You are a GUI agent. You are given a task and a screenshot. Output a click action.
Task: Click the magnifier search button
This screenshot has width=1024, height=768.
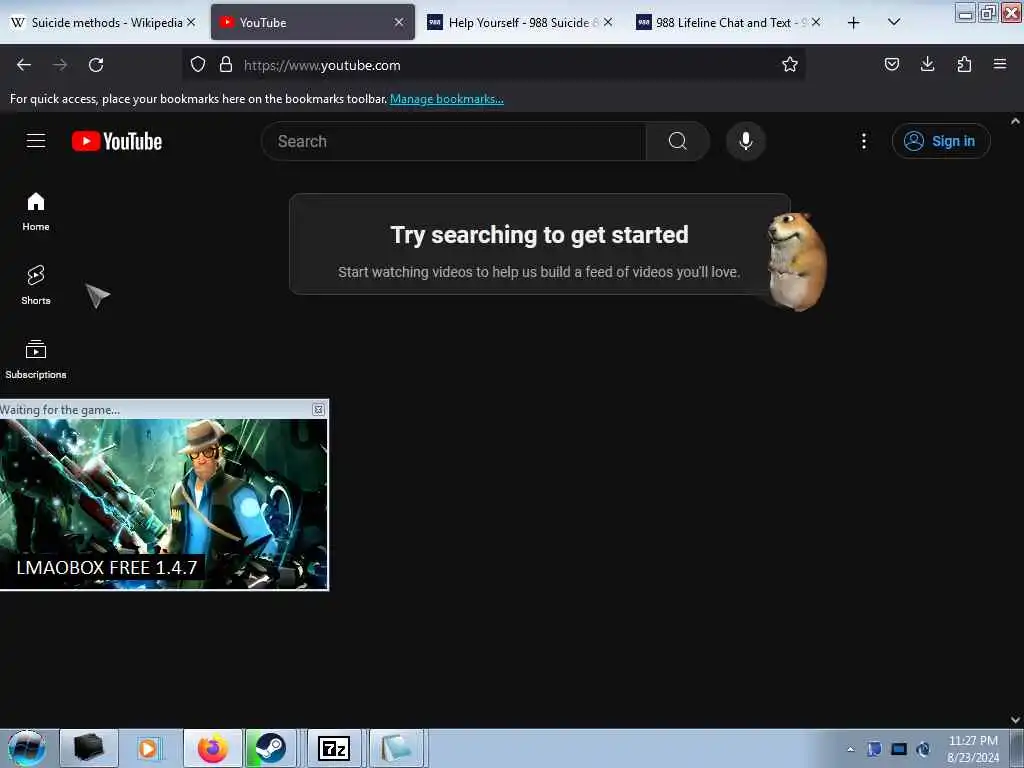677,141
